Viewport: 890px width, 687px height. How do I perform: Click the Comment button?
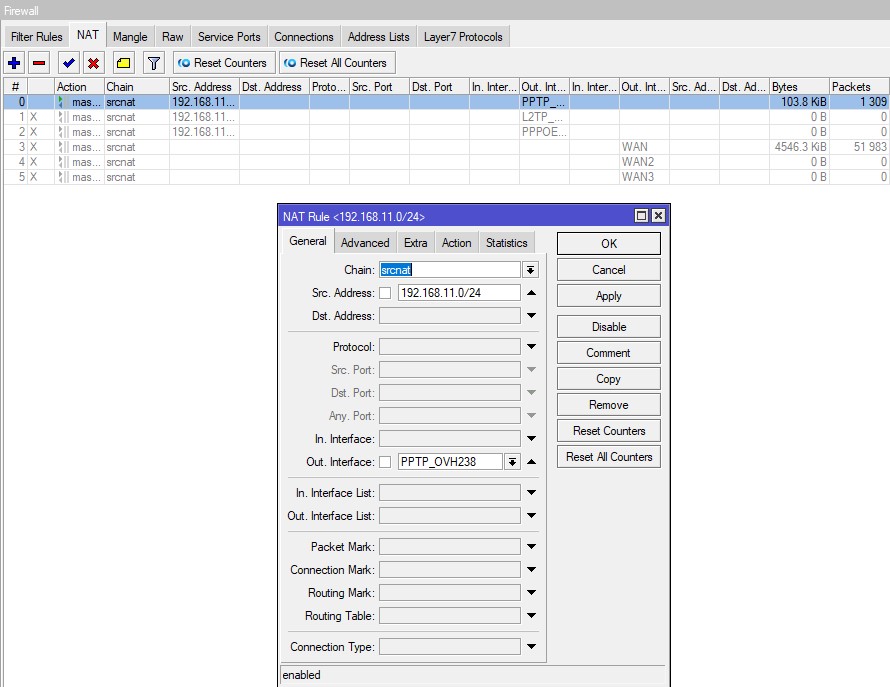click(x=608, y=353)
